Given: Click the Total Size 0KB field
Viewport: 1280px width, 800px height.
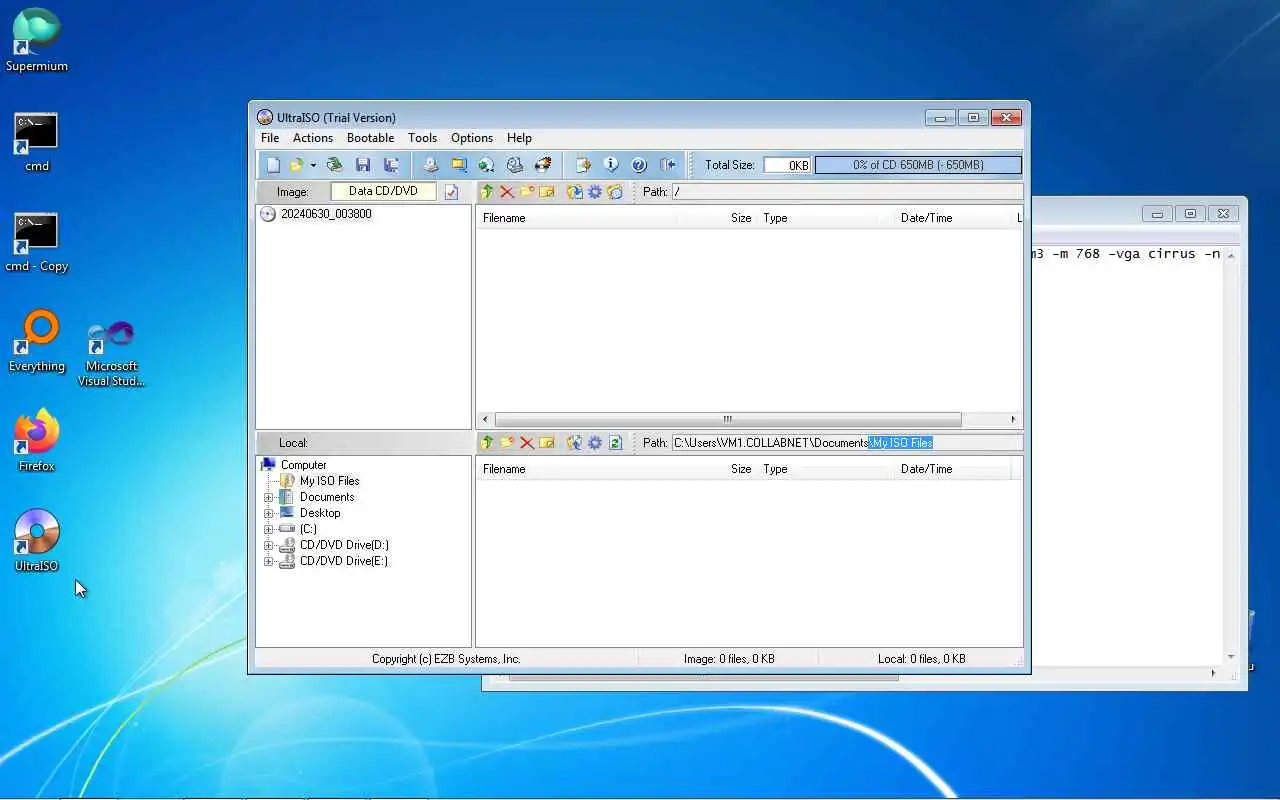Looking at the screenshot, I should (x=787, y=165).
